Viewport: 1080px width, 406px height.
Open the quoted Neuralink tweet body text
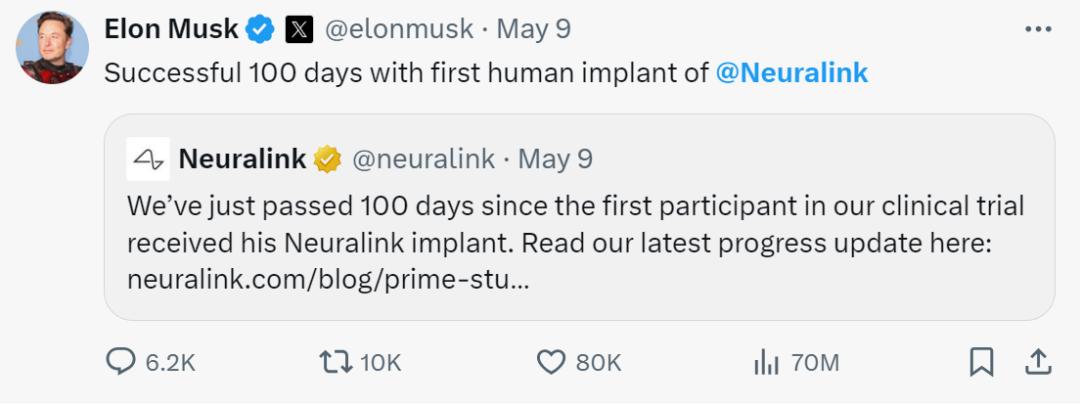(x=575, y=225)
